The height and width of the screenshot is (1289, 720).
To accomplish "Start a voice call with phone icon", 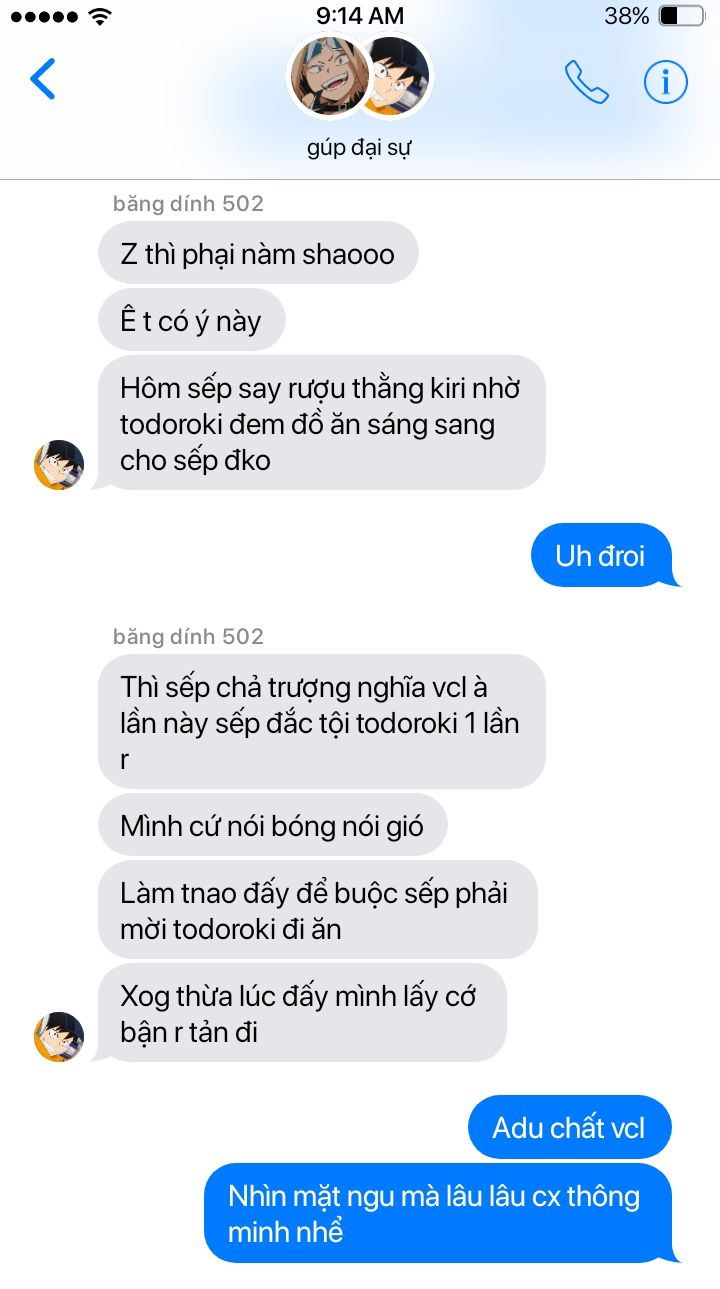I will [x=586, y=82].
